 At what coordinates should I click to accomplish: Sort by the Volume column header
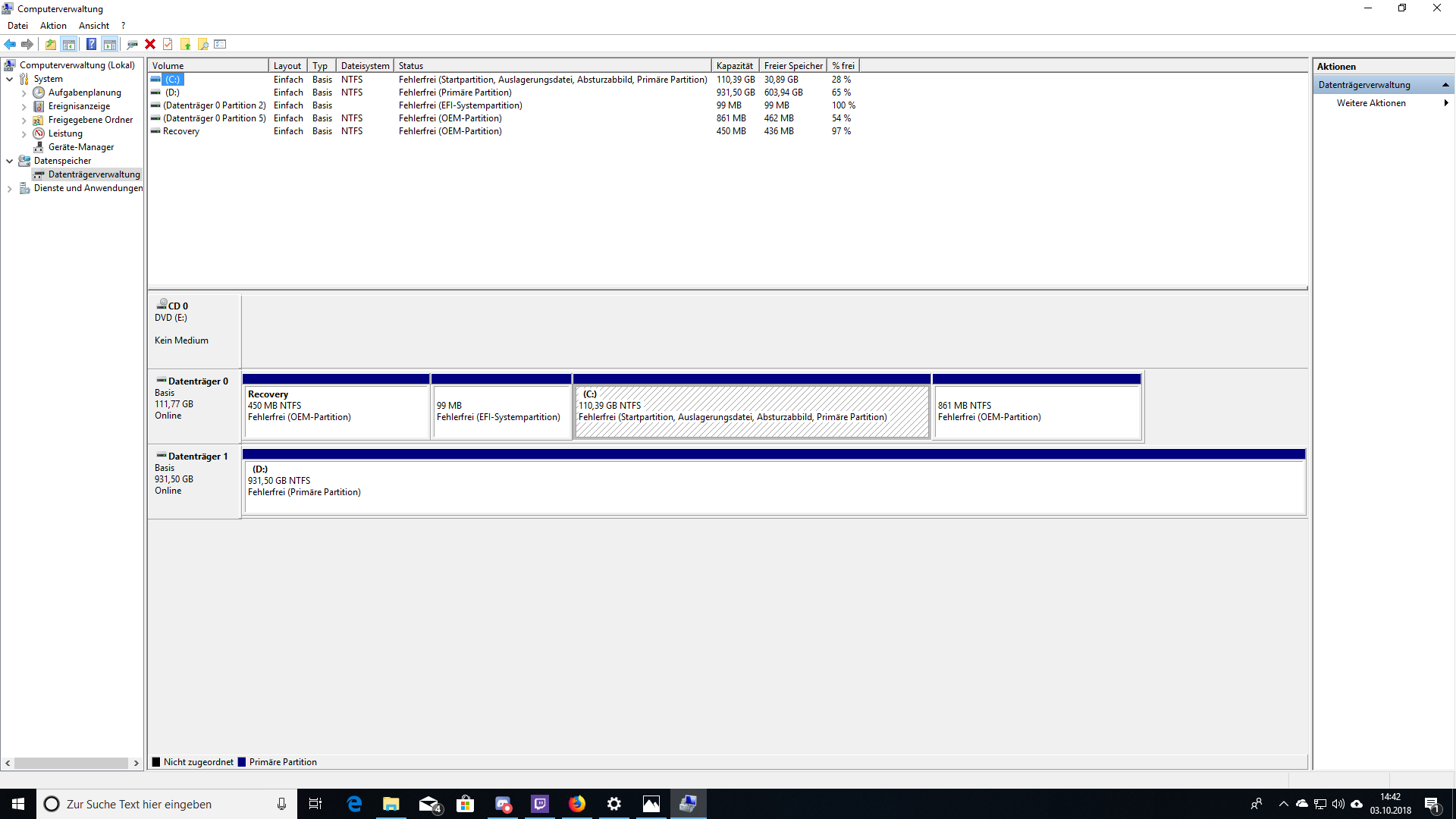click(209, 66)
